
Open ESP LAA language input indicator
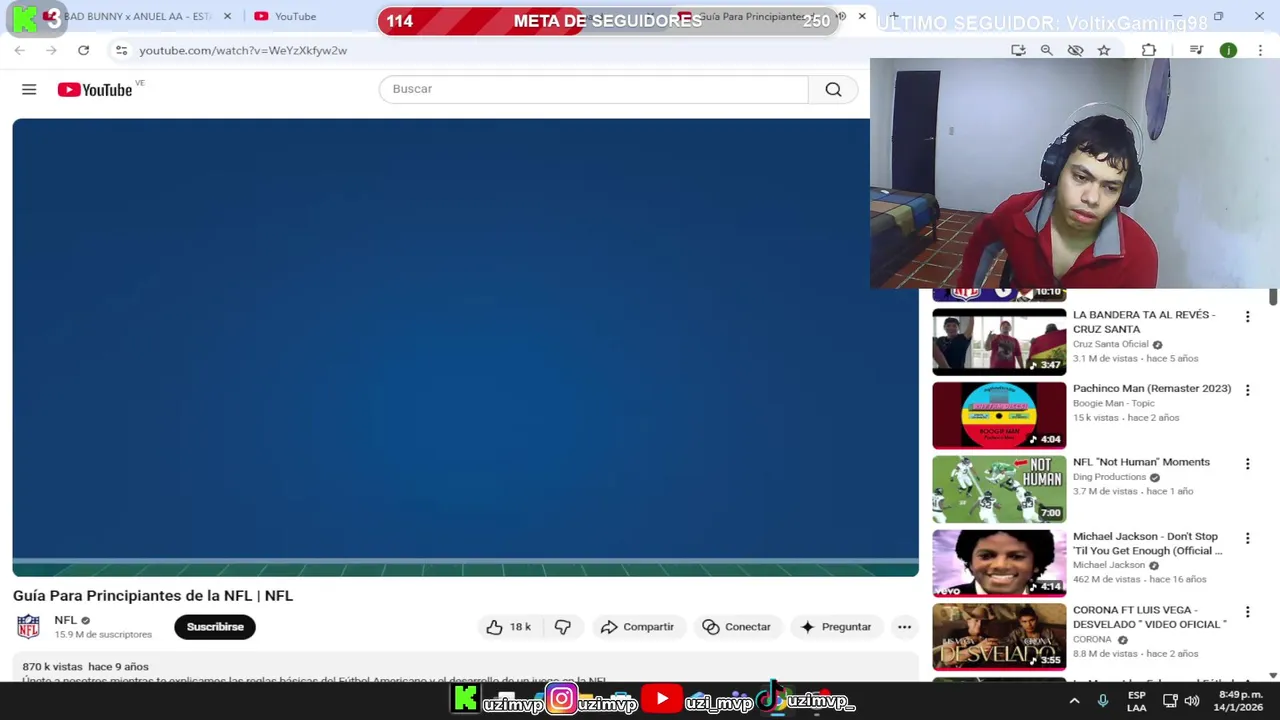click(1137, 701)
